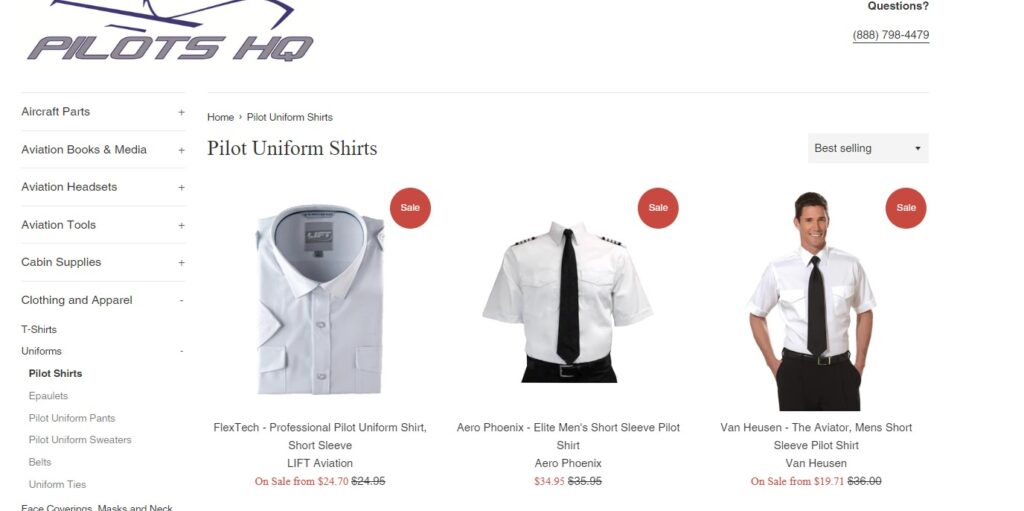1024x511 pixels.
Task: Open the T-Shirts sidebar link
Action: click(x=39, y=329)
